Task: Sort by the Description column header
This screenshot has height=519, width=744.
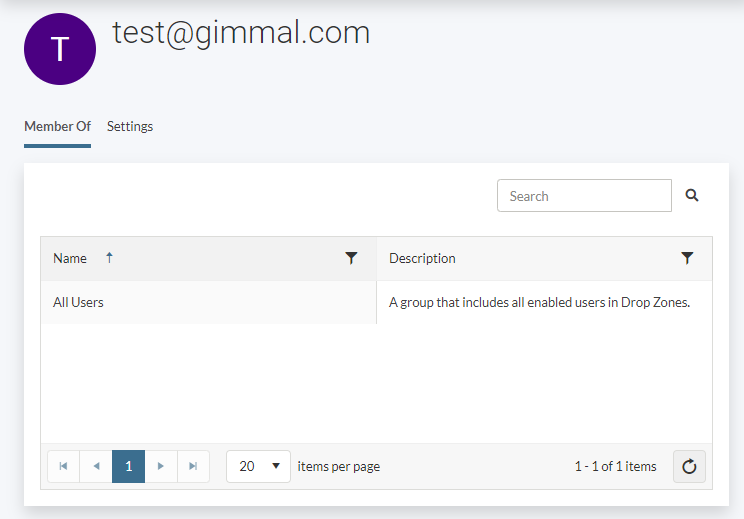Action: click(422, 258)
